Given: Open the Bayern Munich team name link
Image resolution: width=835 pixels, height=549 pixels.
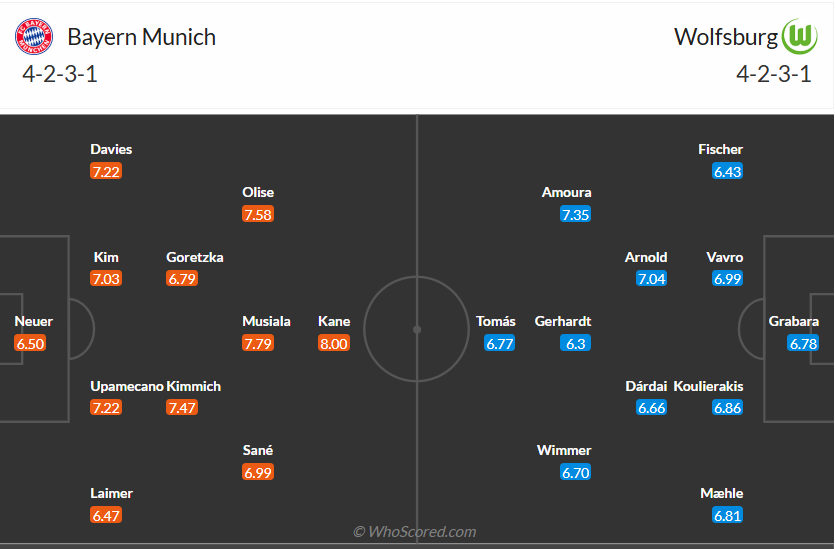Looking at the screenshot, I should [x=141, y=38].
